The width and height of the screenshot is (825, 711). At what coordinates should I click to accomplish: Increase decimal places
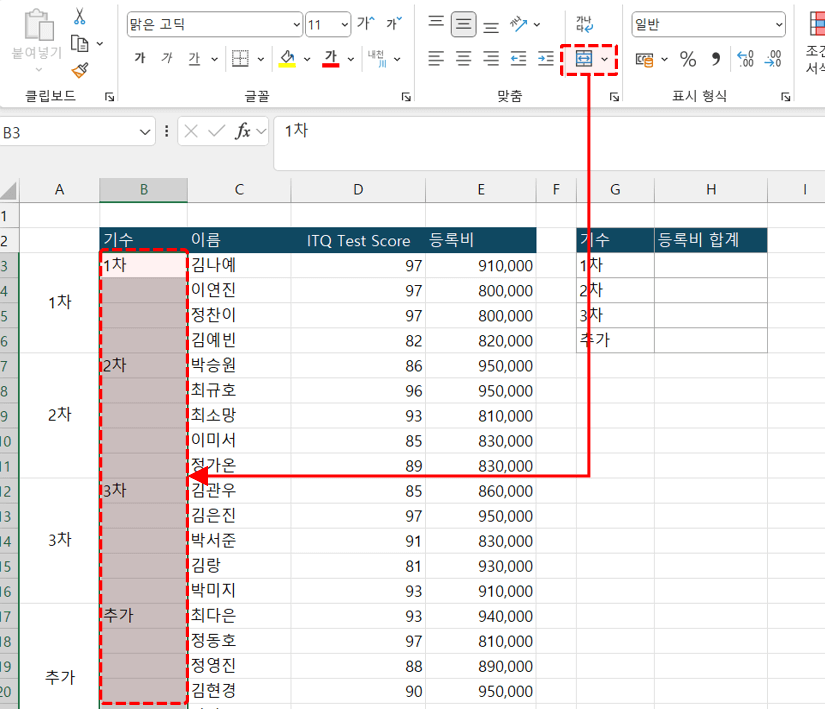point(746,58)
